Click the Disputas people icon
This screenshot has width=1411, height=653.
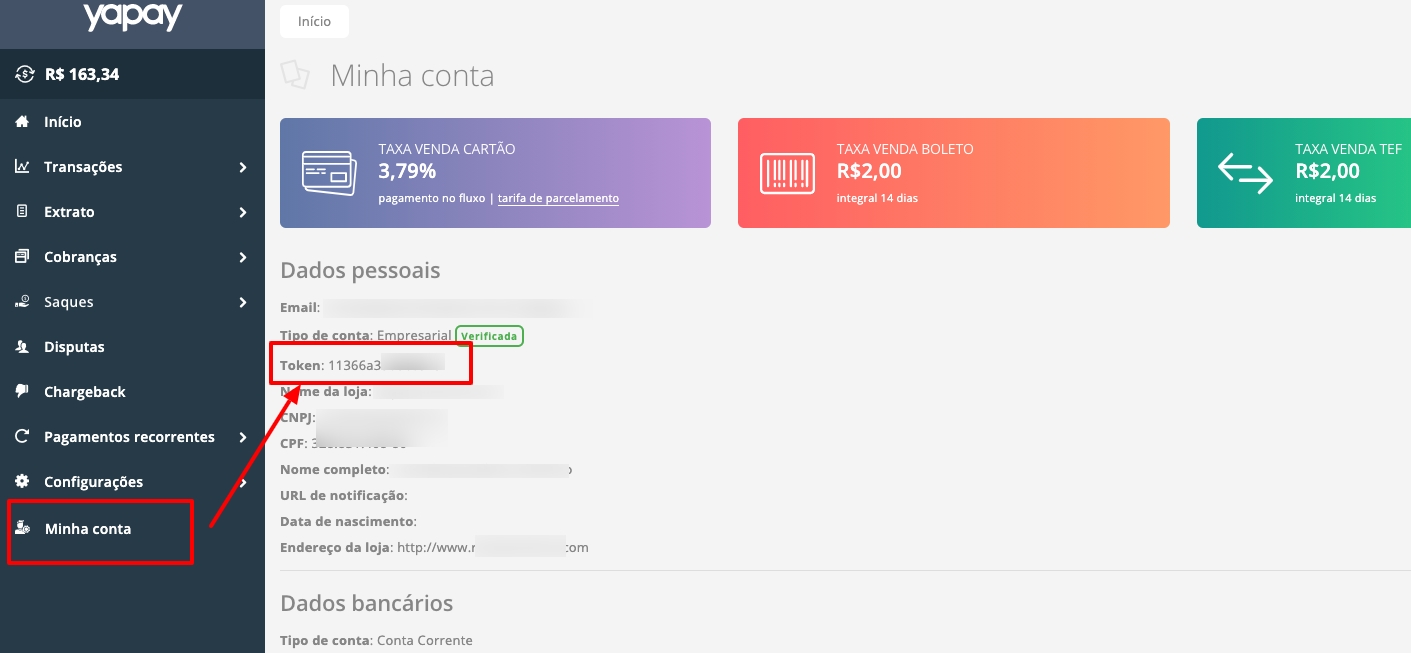click(x=22, y=347)
